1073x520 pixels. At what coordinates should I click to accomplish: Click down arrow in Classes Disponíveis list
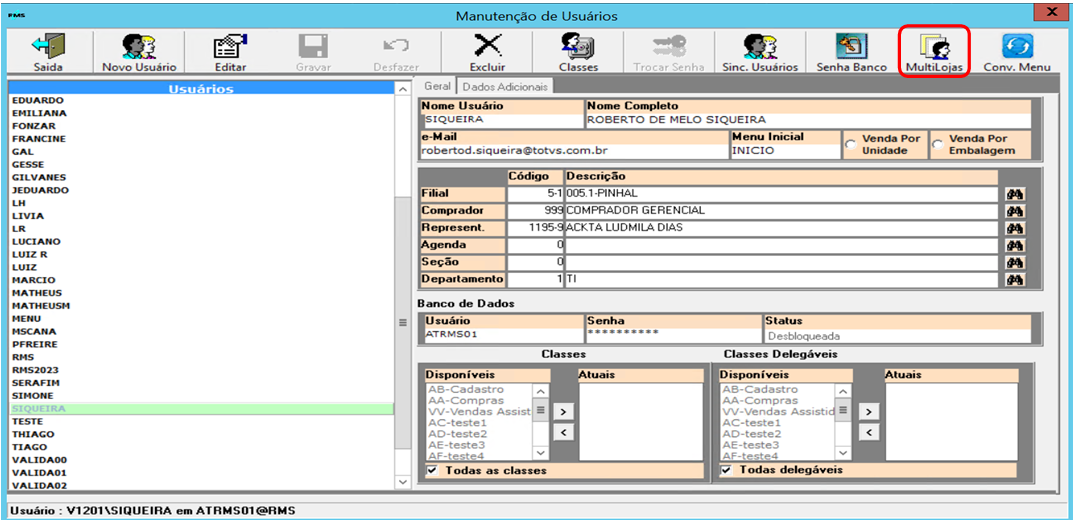coord(541,453)
